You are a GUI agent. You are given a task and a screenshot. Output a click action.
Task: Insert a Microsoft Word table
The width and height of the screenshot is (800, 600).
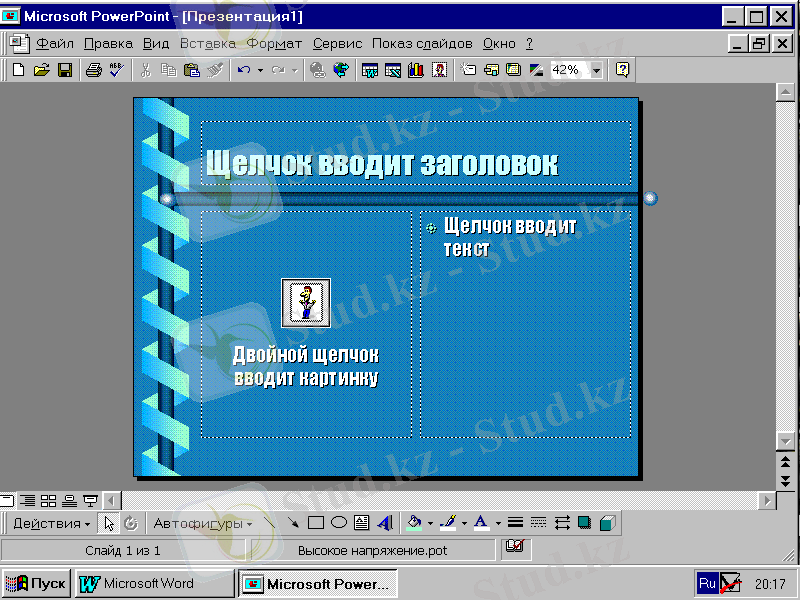[369, 70]
